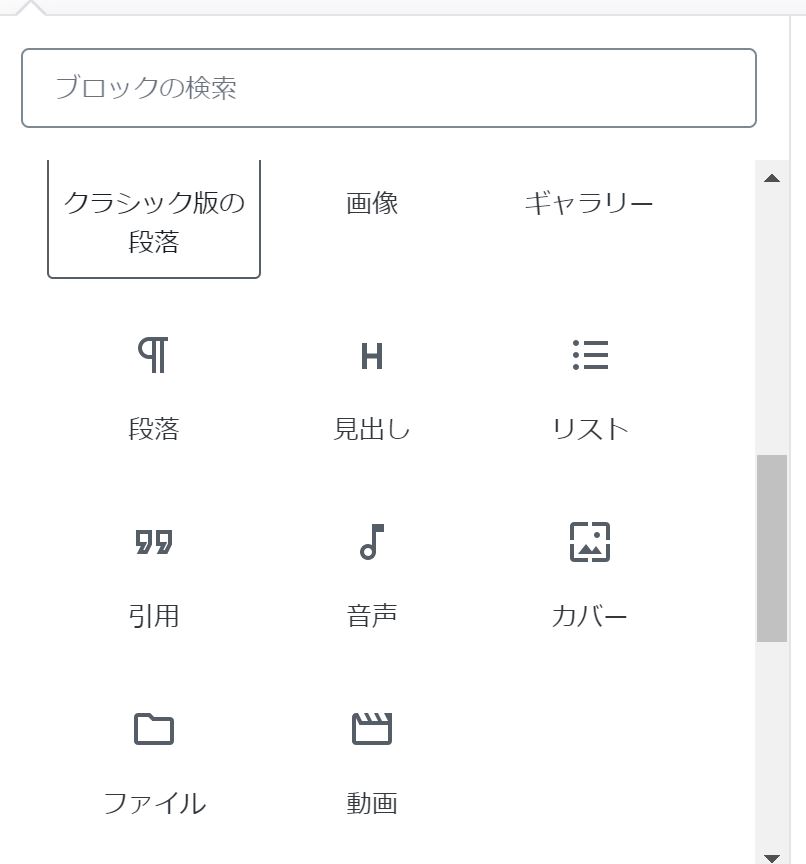Insert audio block via music note icon

(371, 542)
